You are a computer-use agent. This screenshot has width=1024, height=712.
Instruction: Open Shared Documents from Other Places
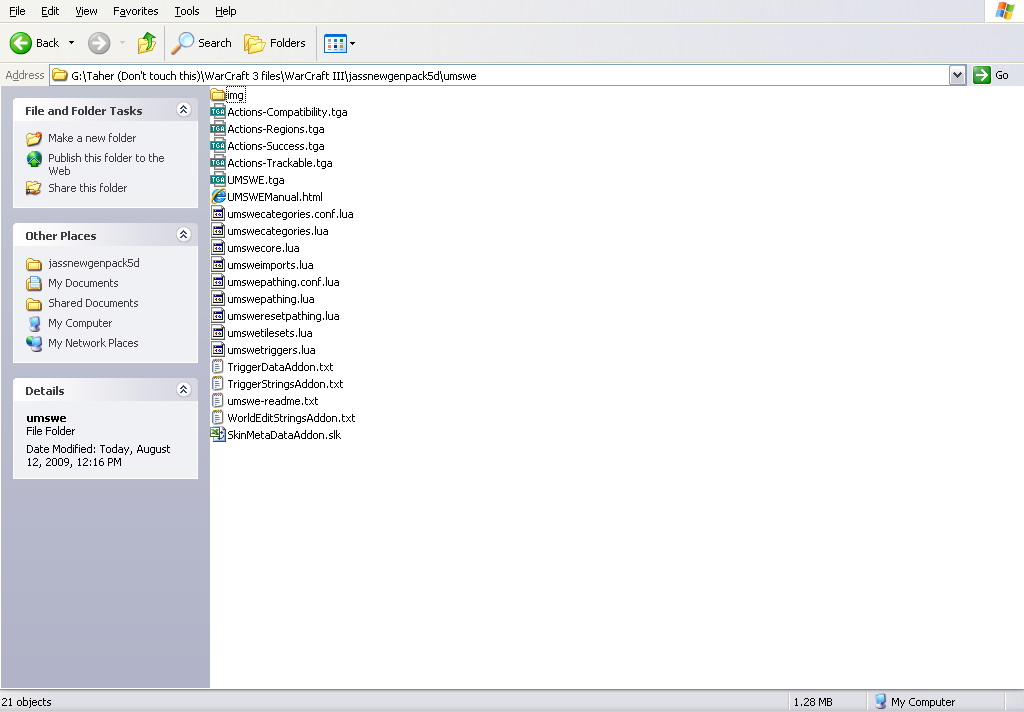93,303
